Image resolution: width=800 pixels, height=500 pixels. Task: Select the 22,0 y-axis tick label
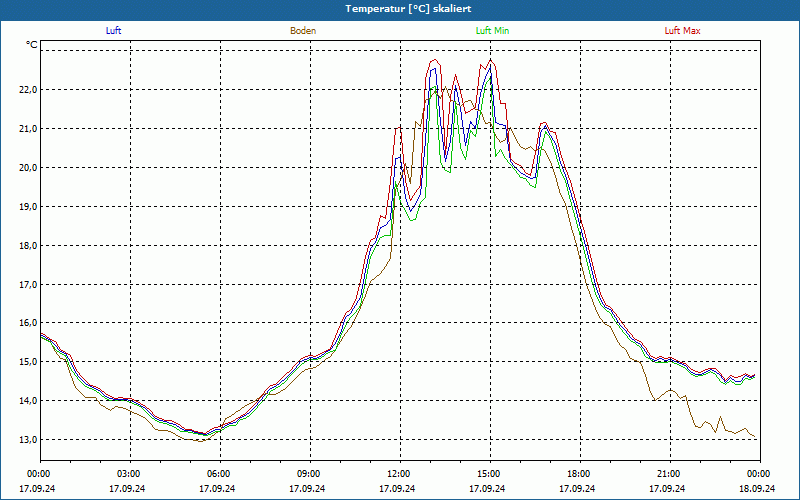pyautogui.click(x=26, y=90)
